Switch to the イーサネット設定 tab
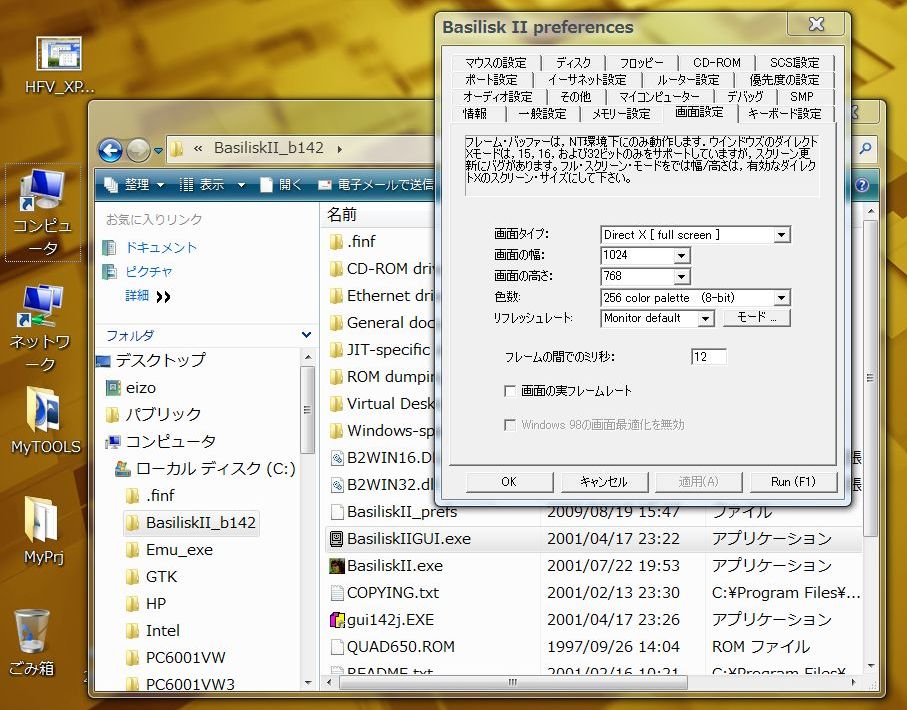 click(x=587, y=79)
